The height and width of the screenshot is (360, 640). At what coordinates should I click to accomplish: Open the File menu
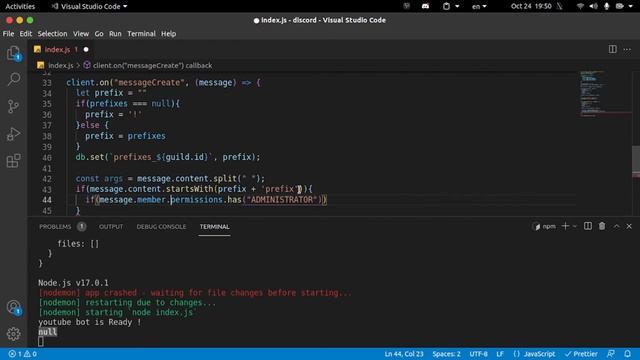coord(8,34)
